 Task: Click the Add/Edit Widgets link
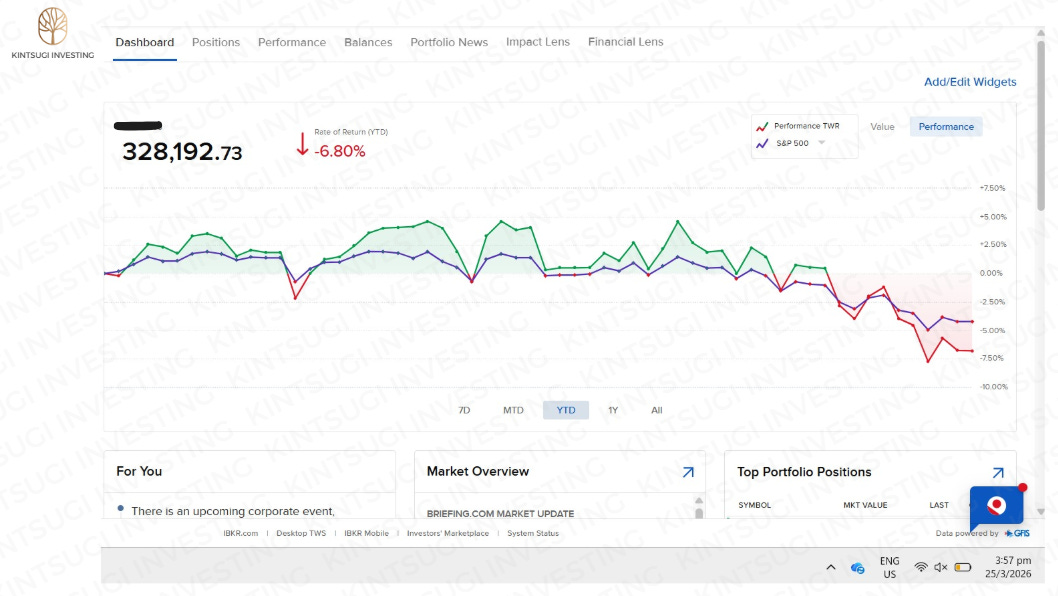coord(970,82)
